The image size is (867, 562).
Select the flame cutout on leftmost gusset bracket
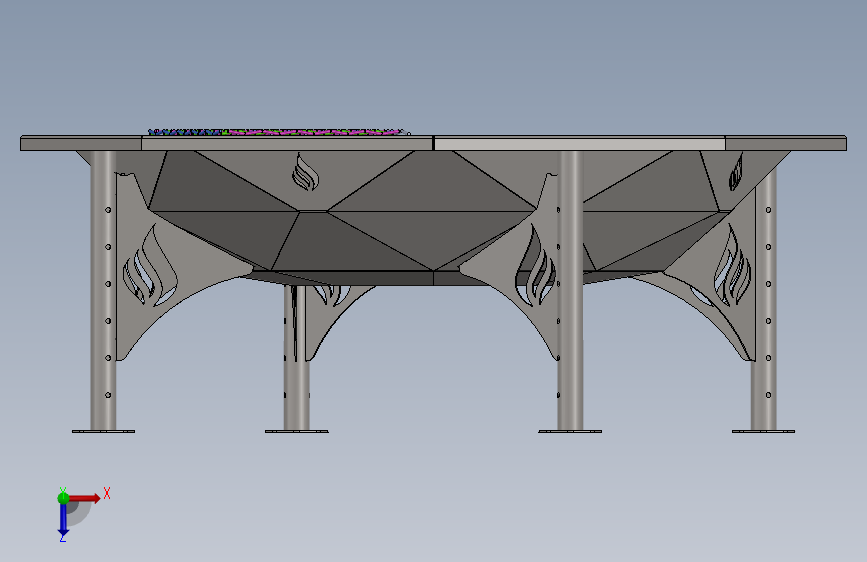pos(150,267)
